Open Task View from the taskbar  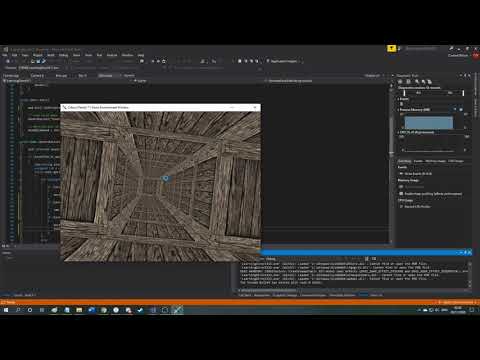point(42,310)
